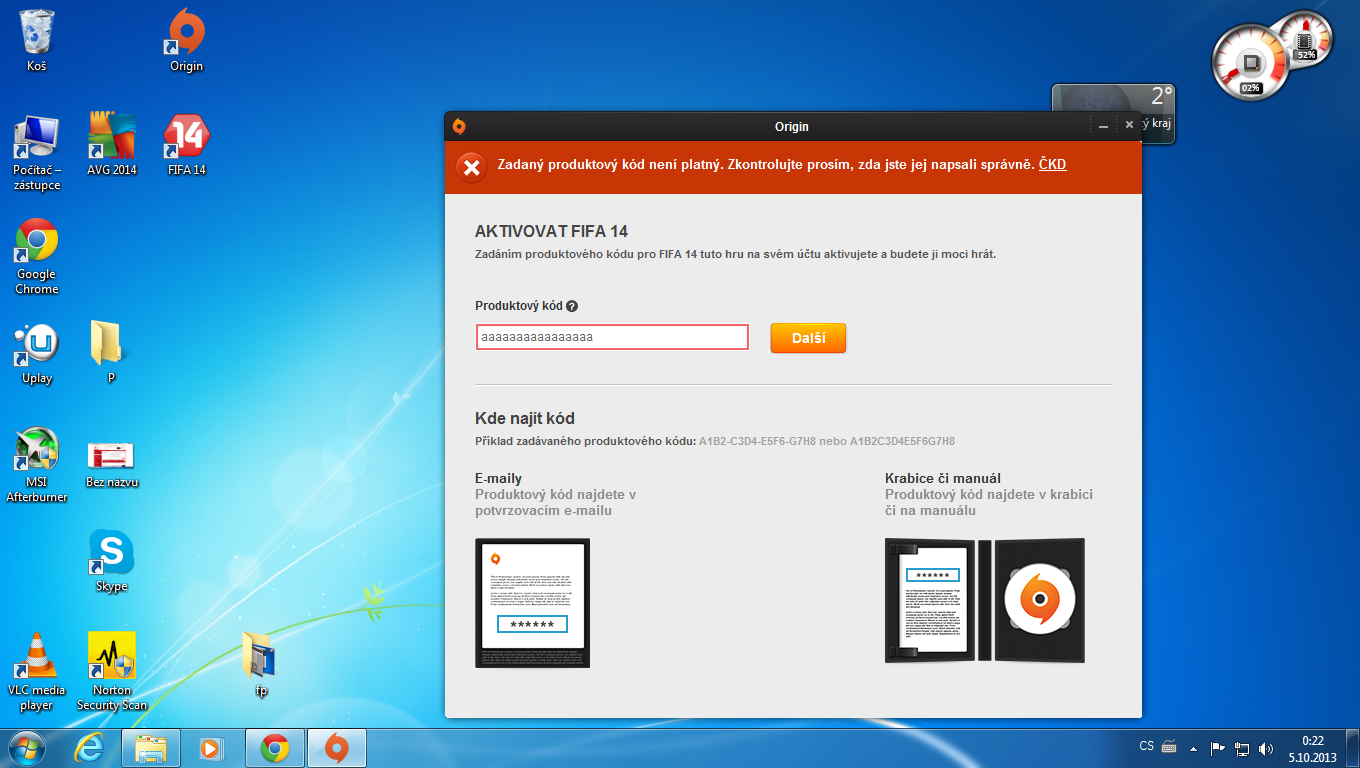Open the Origin desktop shortcut
Viewport: 1360px width, 768px height.
point(186,41)
